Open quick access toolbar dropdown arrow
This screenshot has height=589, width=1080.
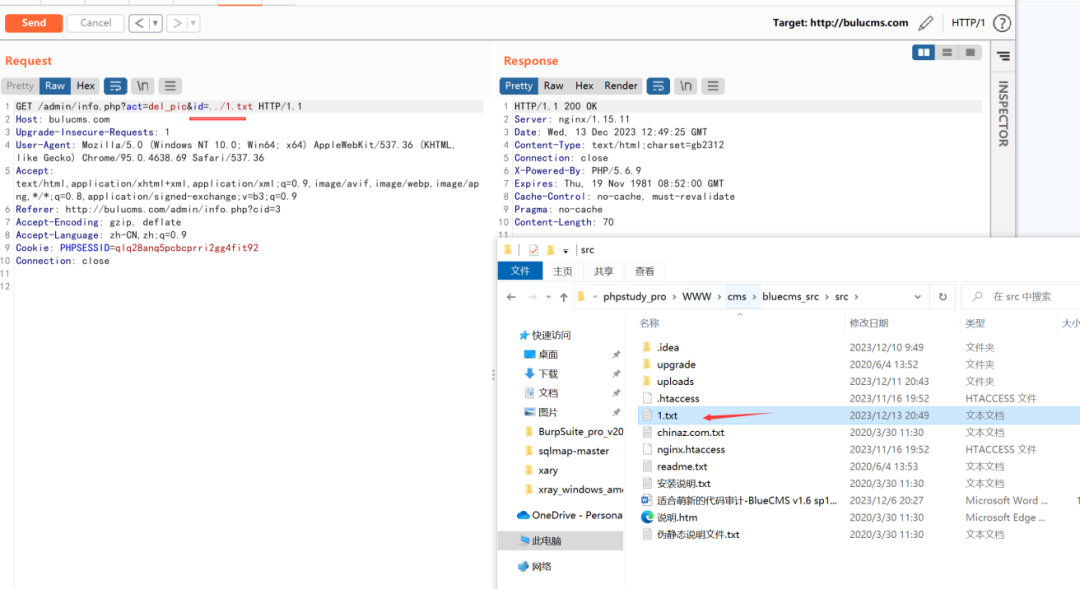click(565, 251)
